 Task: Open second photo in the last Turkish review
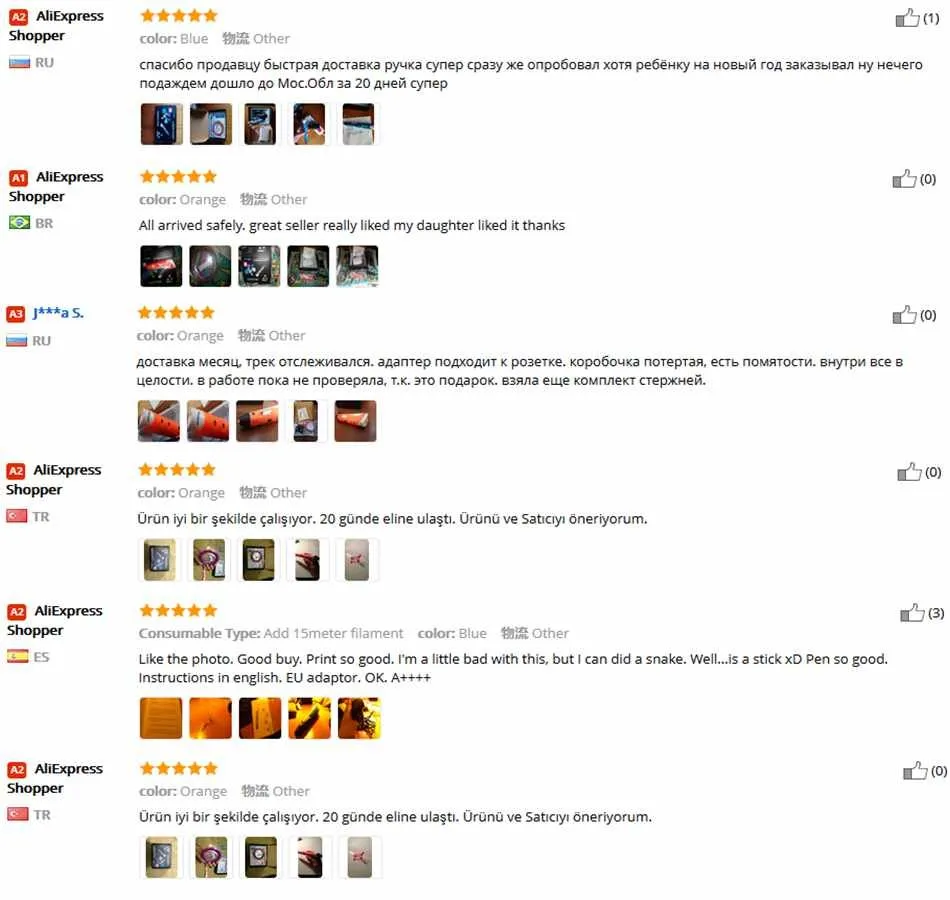[211, 857]
